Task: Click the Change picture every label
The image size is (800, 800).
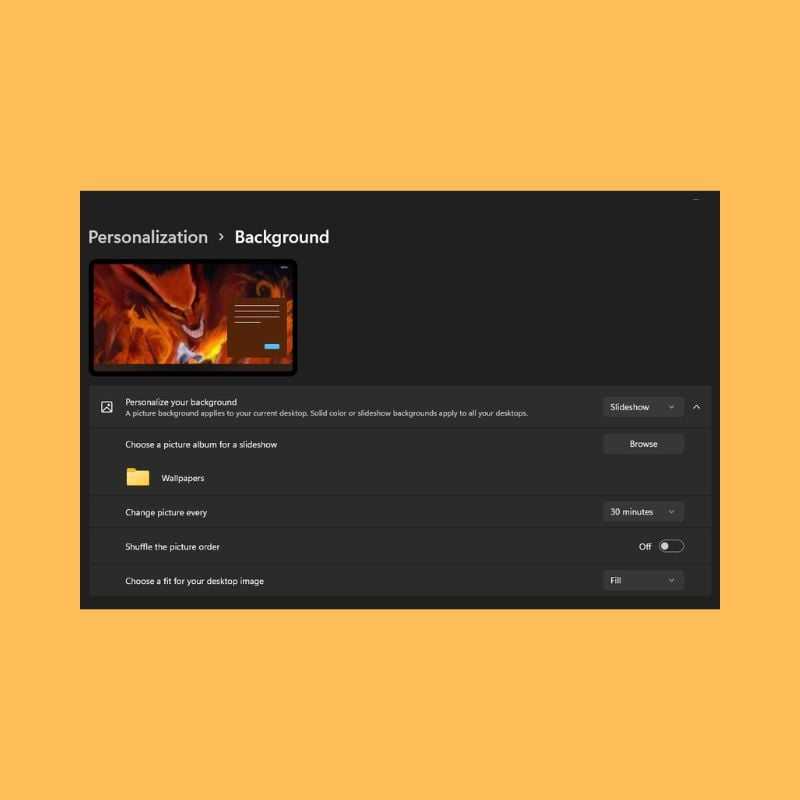Action: coord(166,512)
